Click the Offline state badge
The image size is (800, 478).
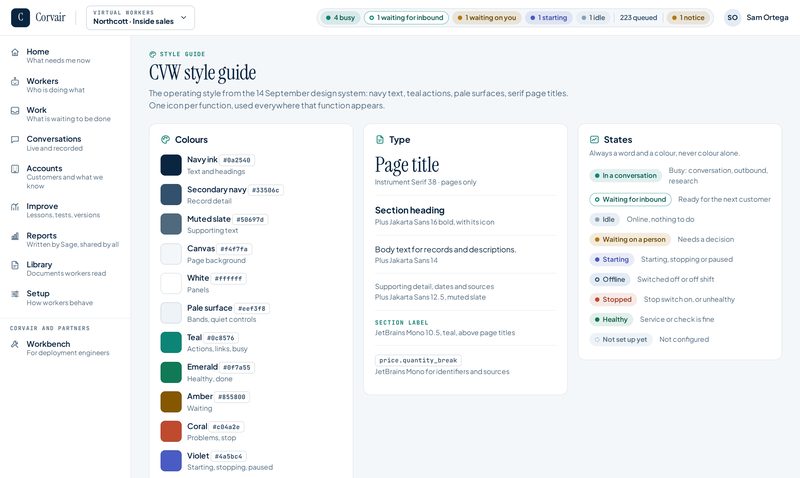tap(610, 280)
